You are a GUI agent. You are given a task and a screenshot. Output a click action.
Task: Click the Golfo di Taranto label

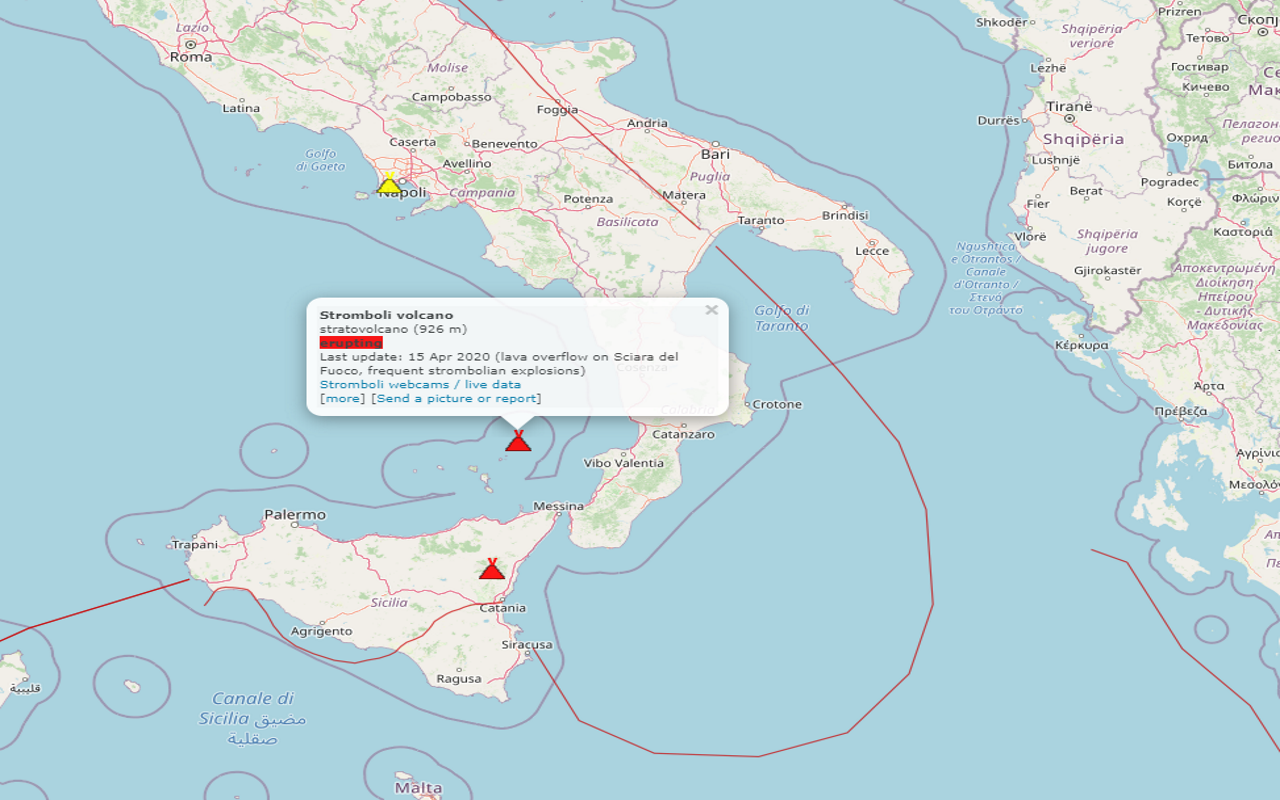click(x=782, y=318)
